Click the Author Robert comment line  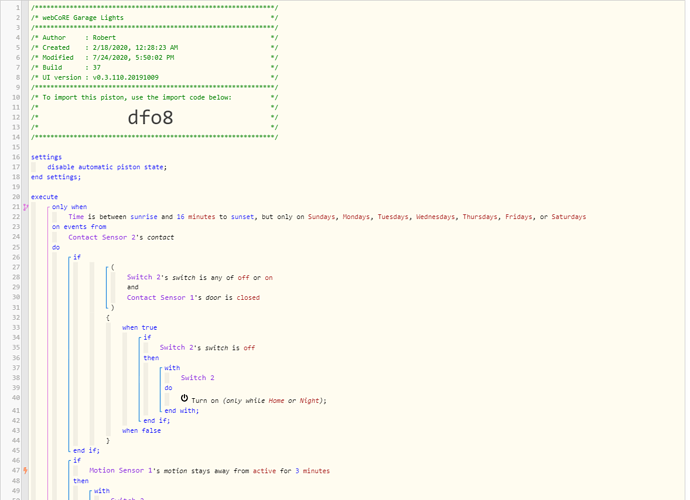pyautogui.click(x=154, y=37)
